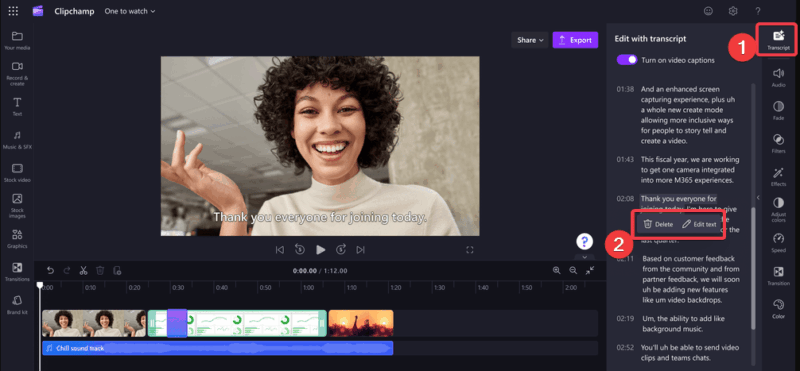Open Music & SFX library
The image size is (800, 371).
tap(17, 140)
